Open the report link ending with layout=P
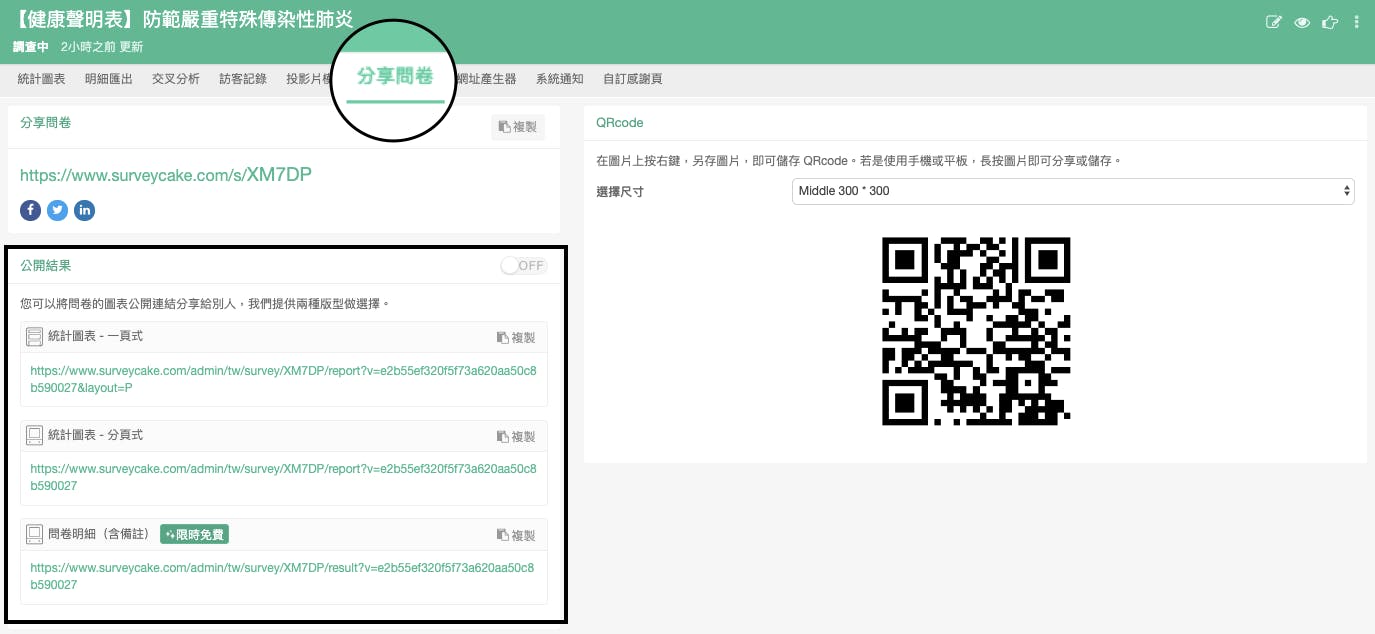 (x=283, y=379)
